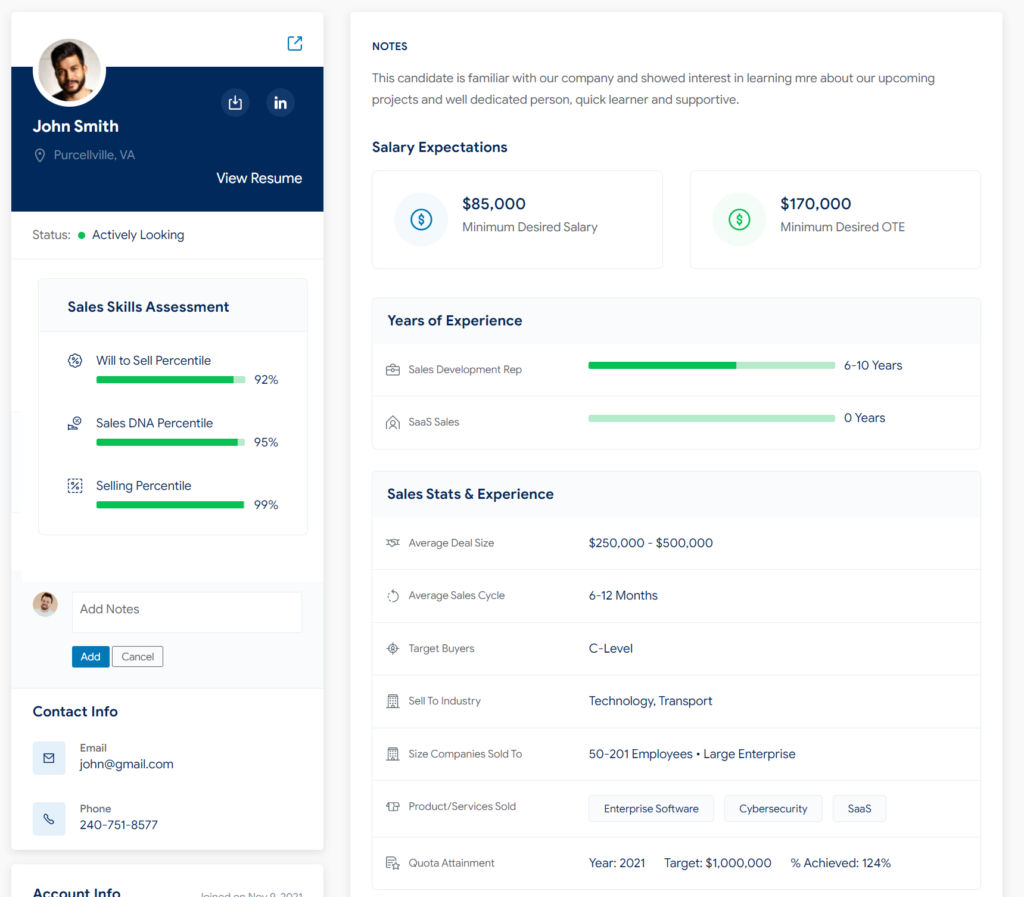Click the $85,000 salary amount
Screen dimensions: 1024x897
[x=494, y=204]
